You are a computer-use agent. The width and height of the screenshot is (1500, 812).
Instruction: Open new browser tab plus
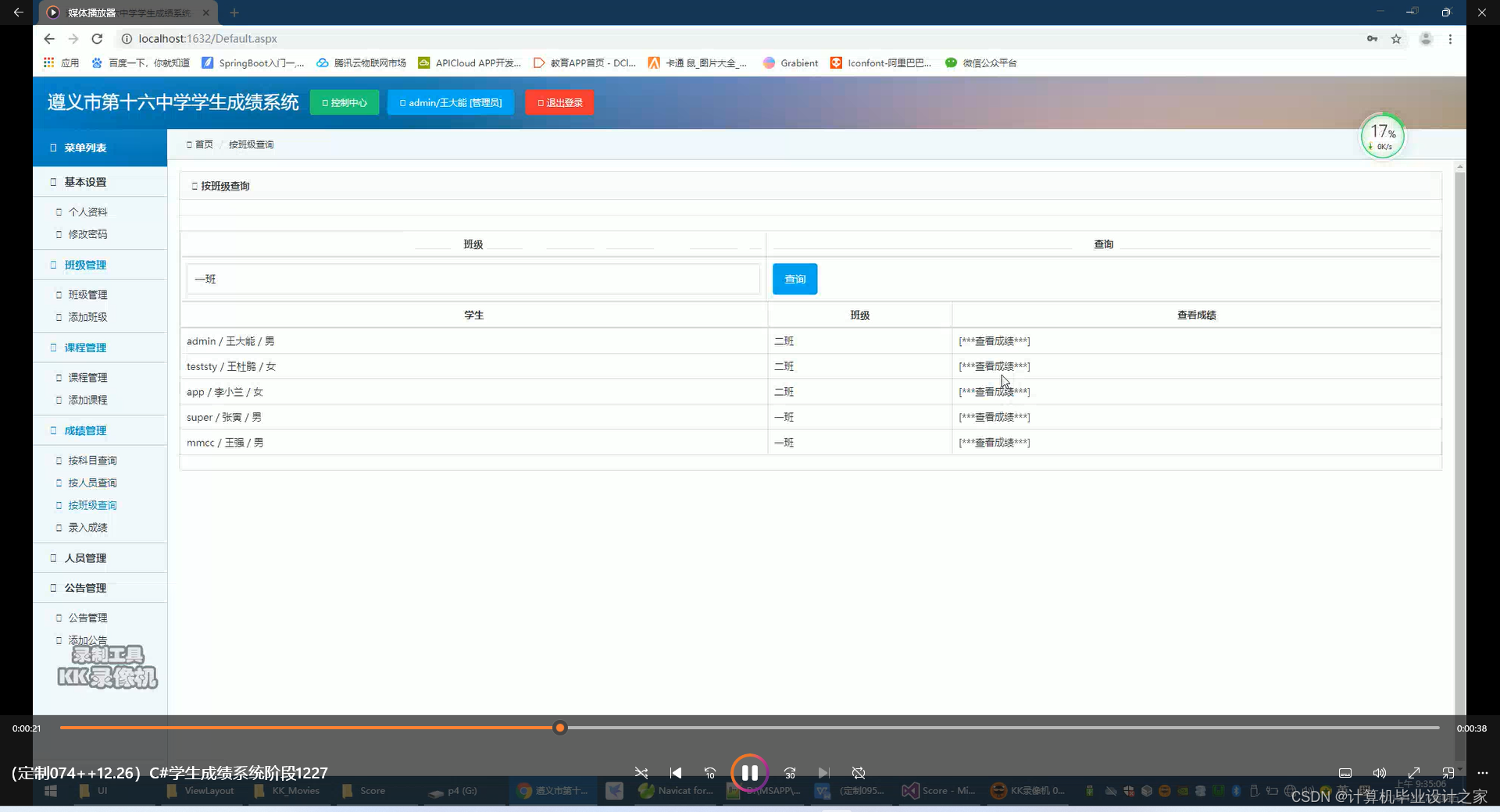[234, 12]
